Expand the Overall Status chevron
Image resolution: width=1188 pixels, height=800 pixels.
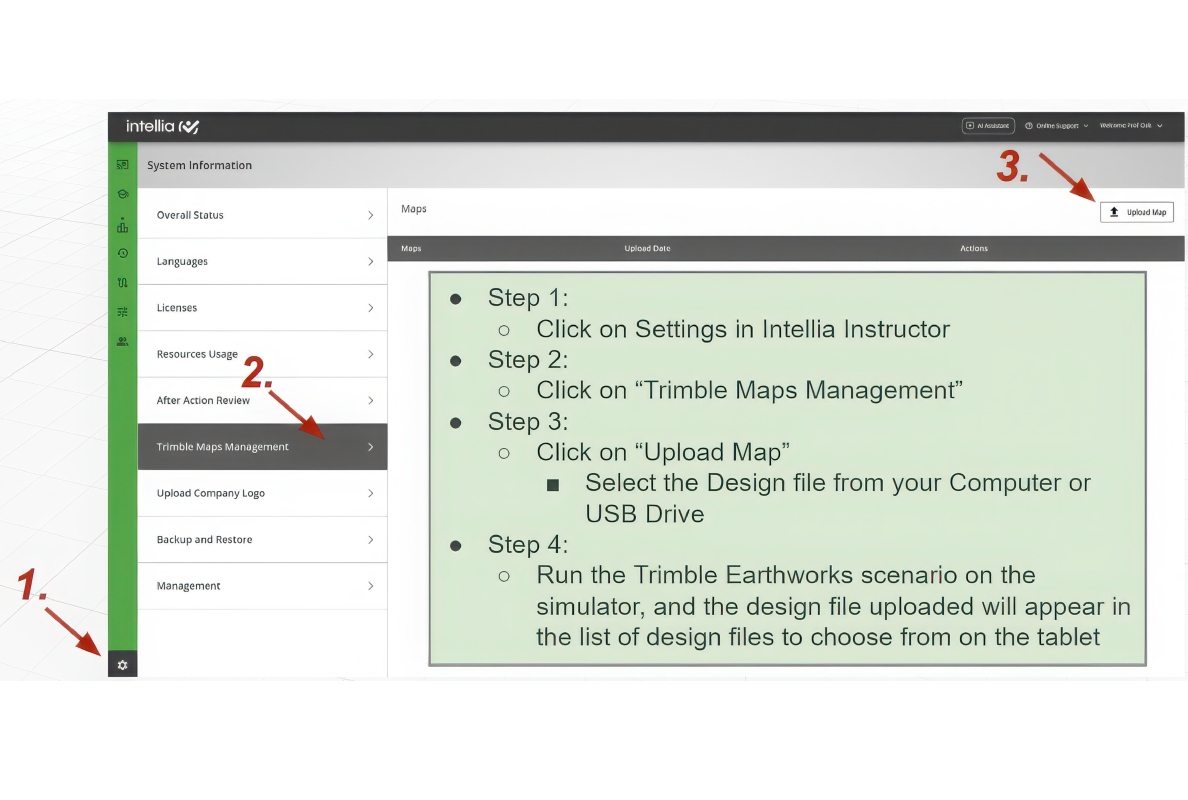(370, 215)
